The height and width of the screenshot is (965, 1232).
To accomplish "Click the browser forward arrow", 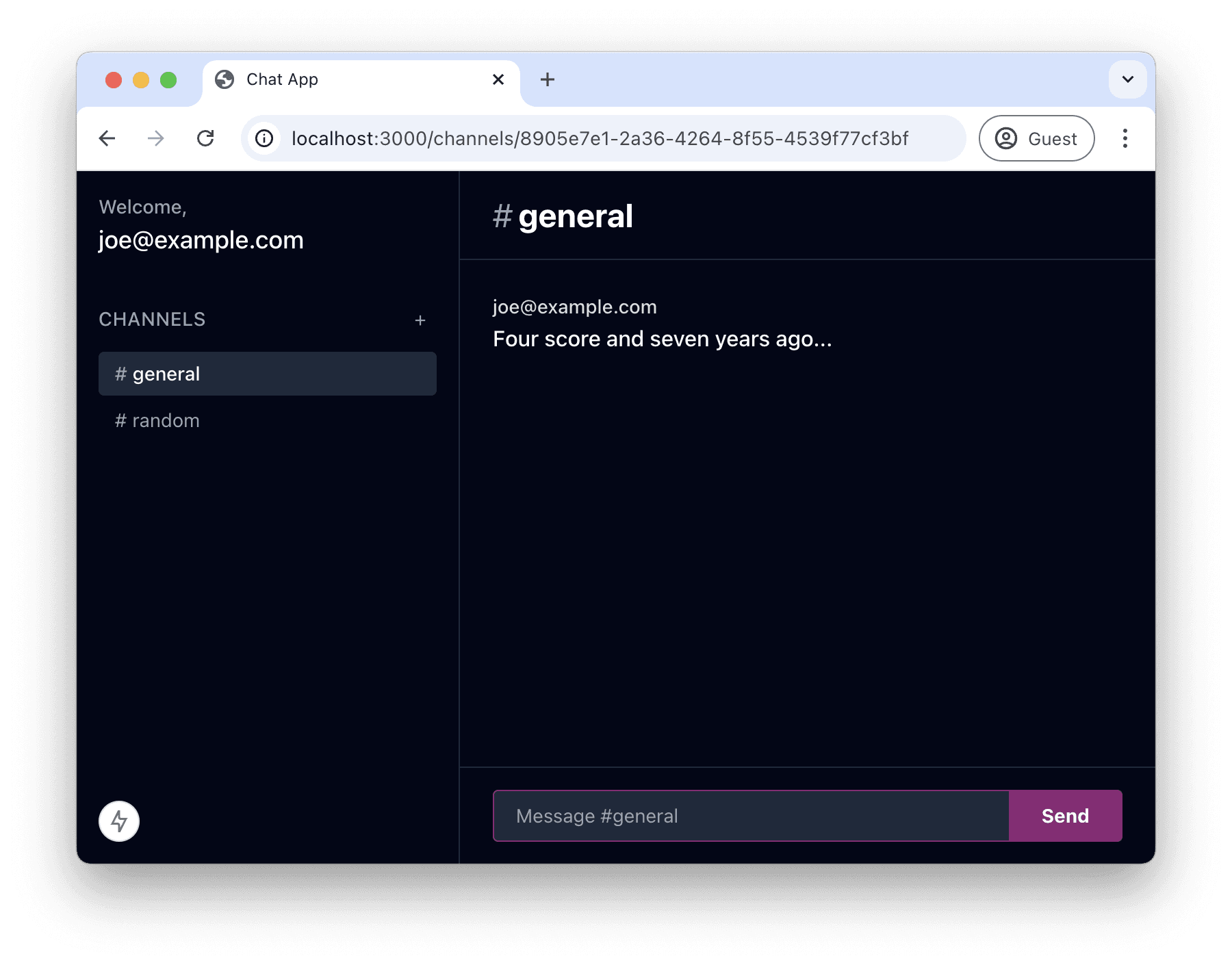I will point(156,139).
